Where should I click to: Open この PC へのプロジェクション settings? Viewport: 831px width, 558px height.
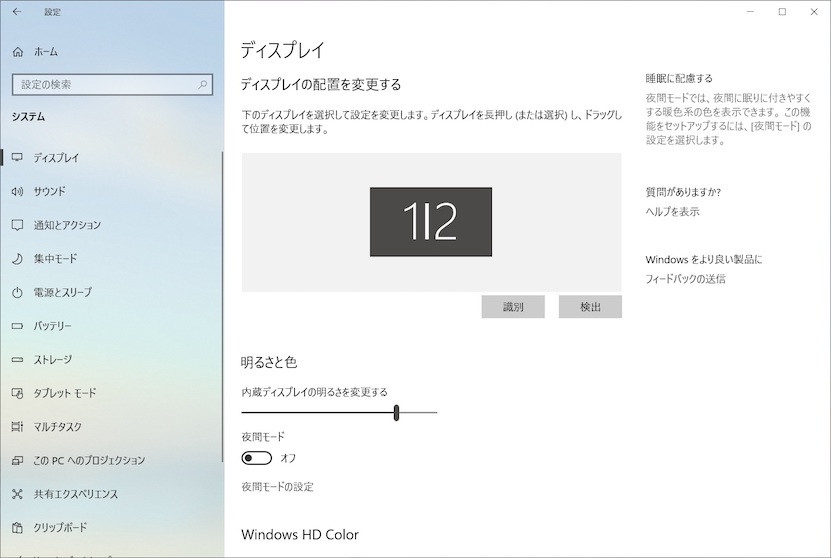click(89, 460)
